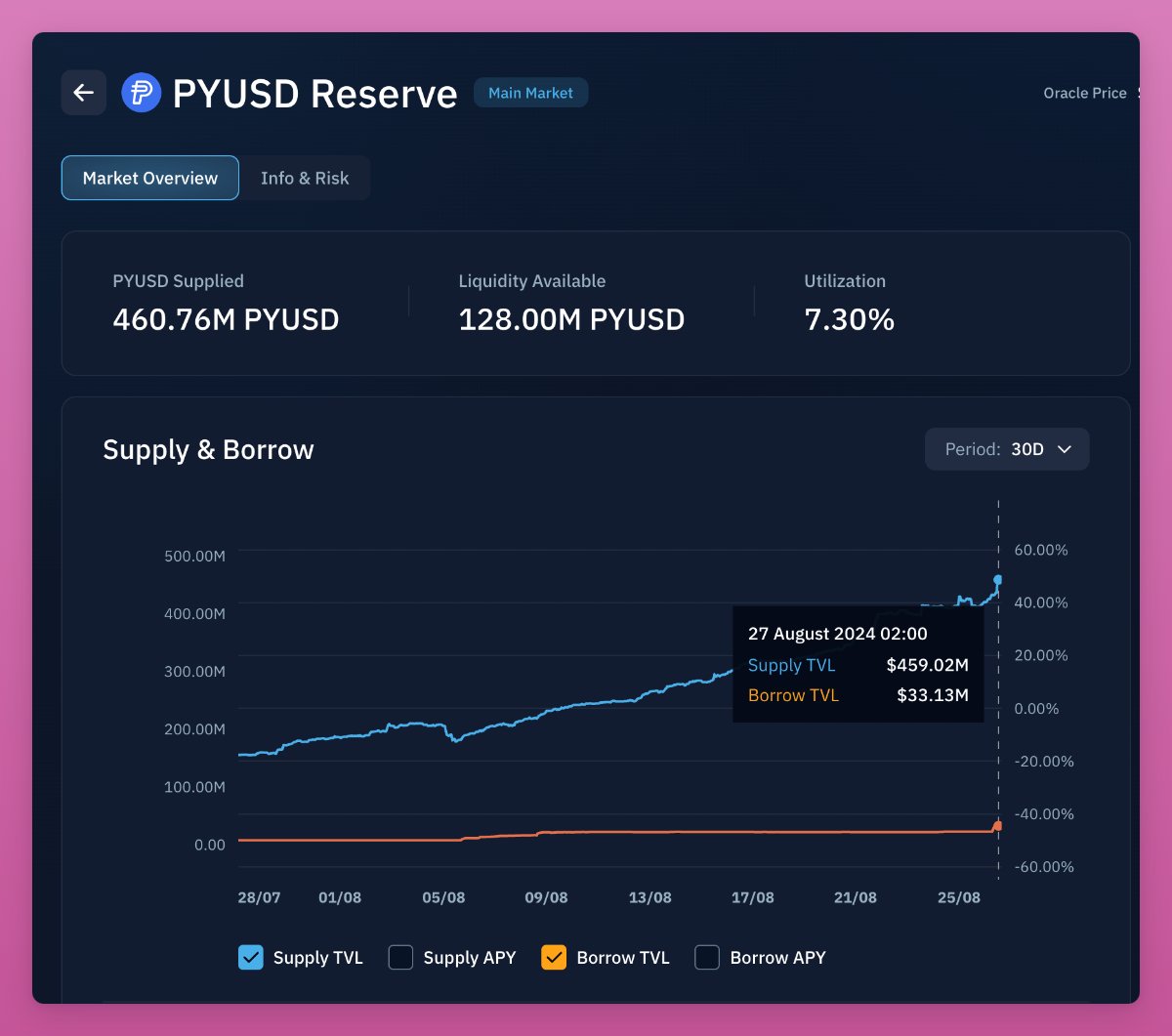Click the $33.13M Borrow TVL tooltip value
This screenshot has height=1036, width=1172.
933,695
